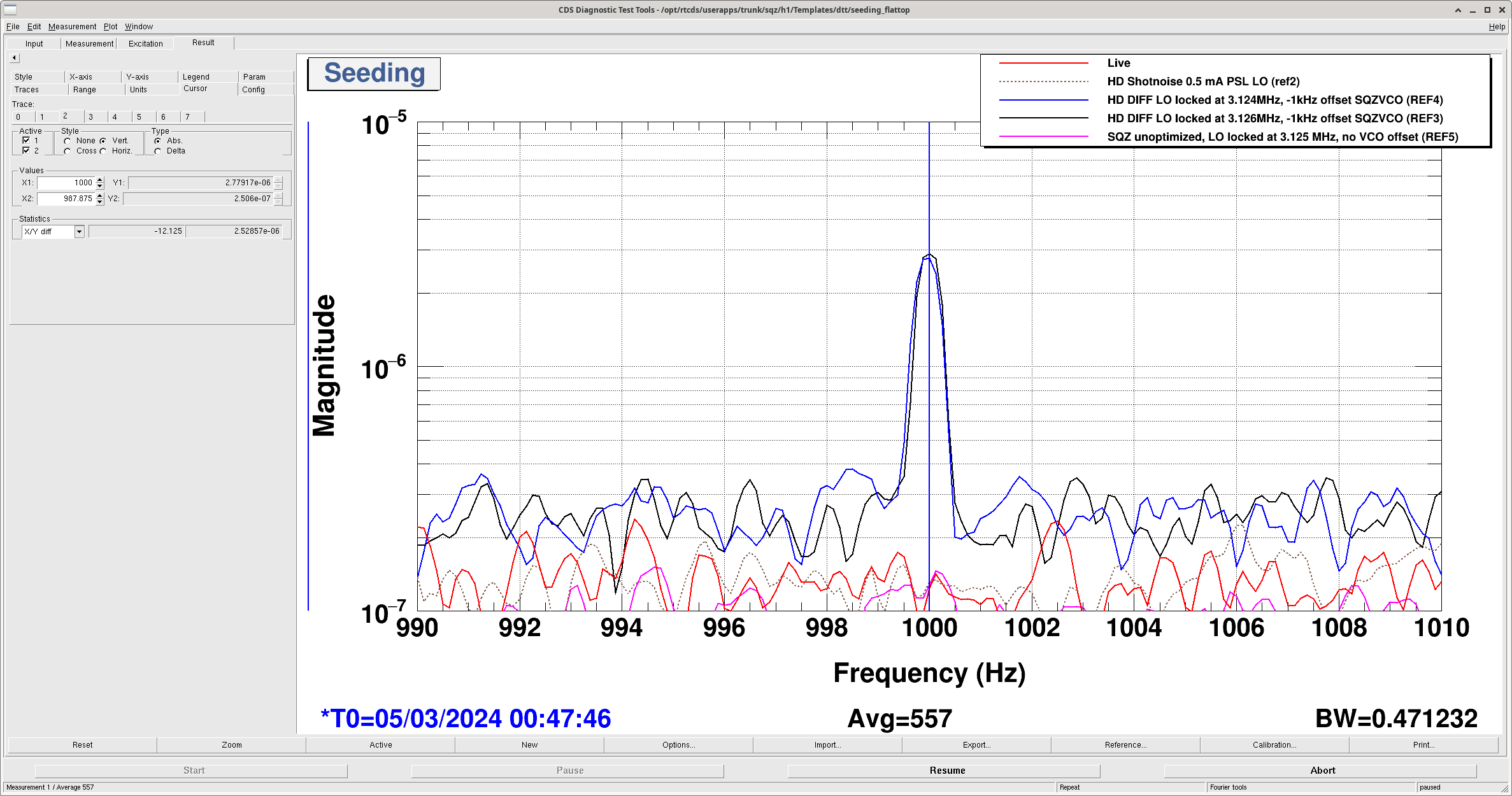The image size is (1512, 796).
Task: Click the Seeding plot title box
Action: tap(374, 74)
